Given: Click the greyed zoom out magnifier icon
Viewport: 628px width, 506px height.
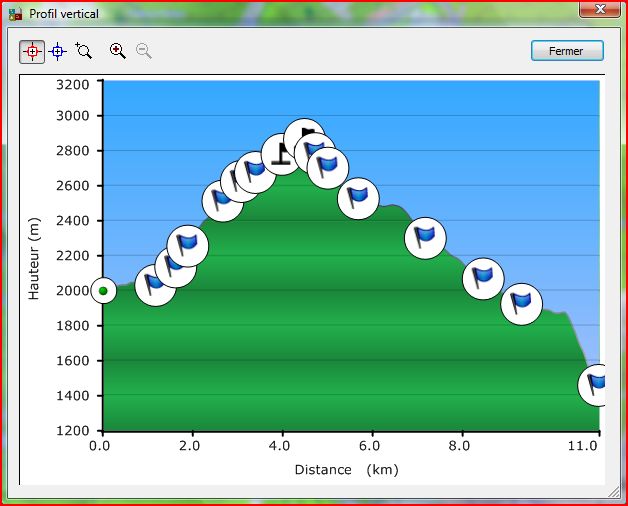Looking at the screenshot, I should (144, 51).
